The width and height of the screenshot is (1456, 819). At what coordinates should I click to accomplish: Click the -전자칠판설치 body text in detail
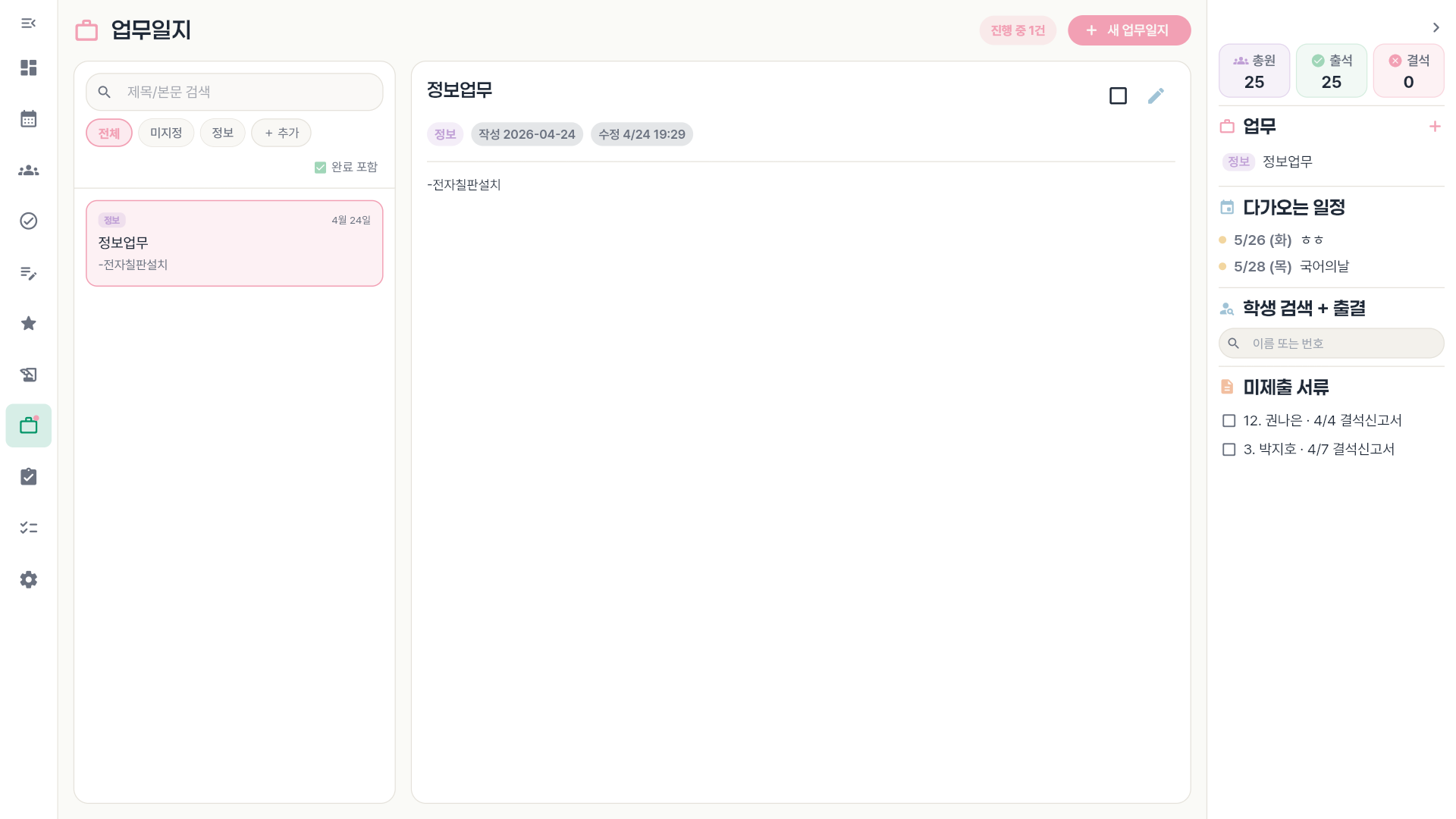[x=464, y=184]
